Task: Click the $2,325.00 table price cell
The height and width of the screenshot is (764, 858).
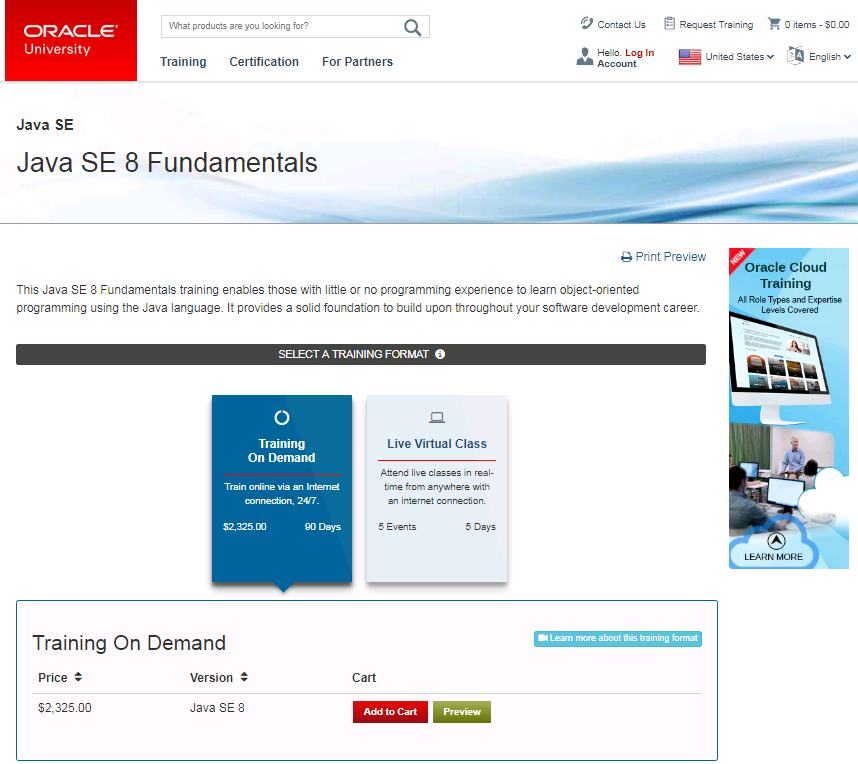Action: coord(65,708)
